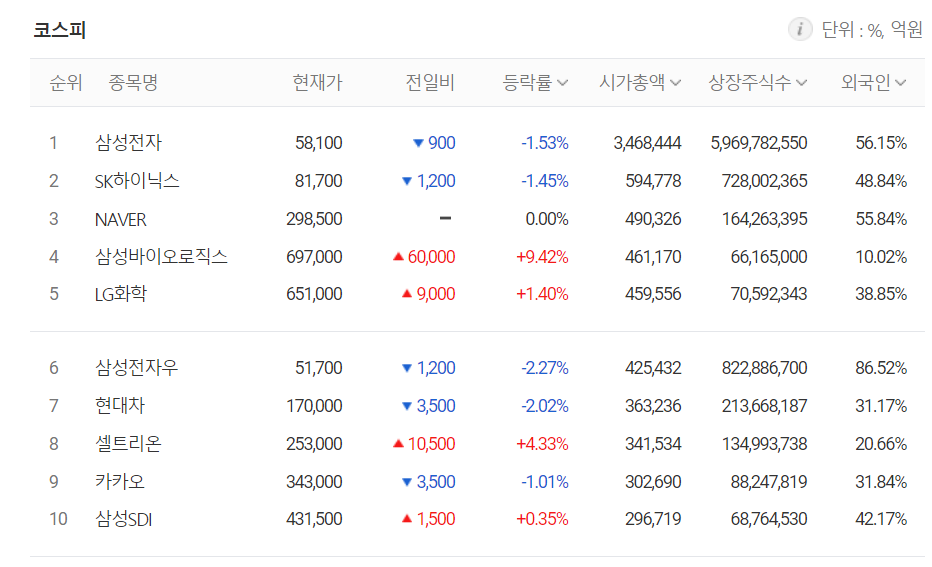Click foreign ownership 56.15%

click(881, 143)
